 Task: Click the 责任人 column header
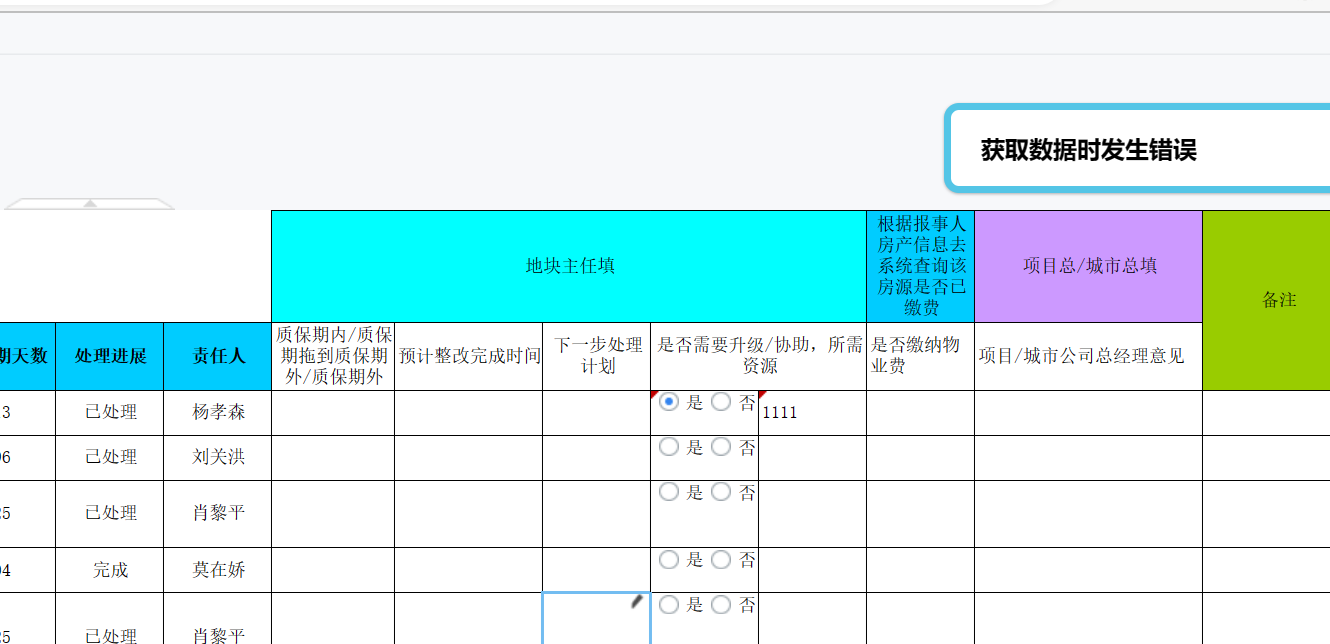(x=218, y=356)
